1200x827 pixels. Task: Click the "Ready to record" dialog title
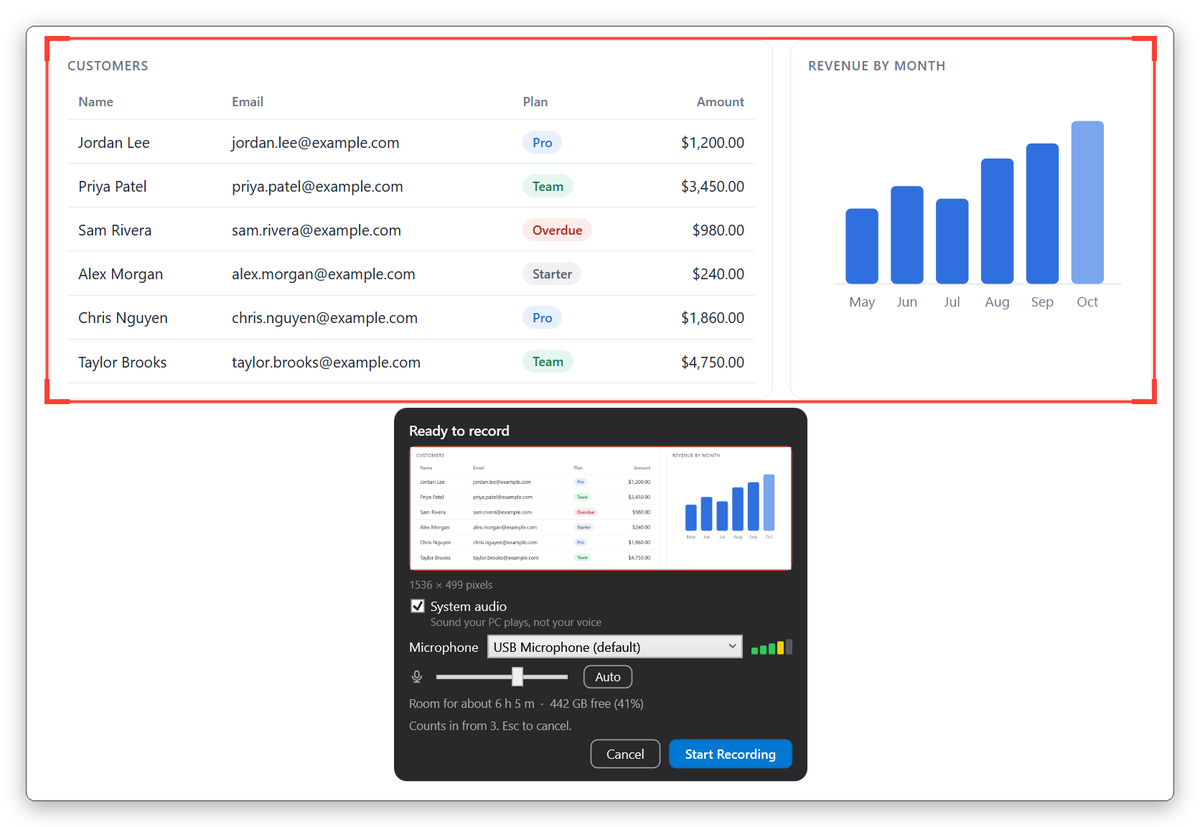459,431
